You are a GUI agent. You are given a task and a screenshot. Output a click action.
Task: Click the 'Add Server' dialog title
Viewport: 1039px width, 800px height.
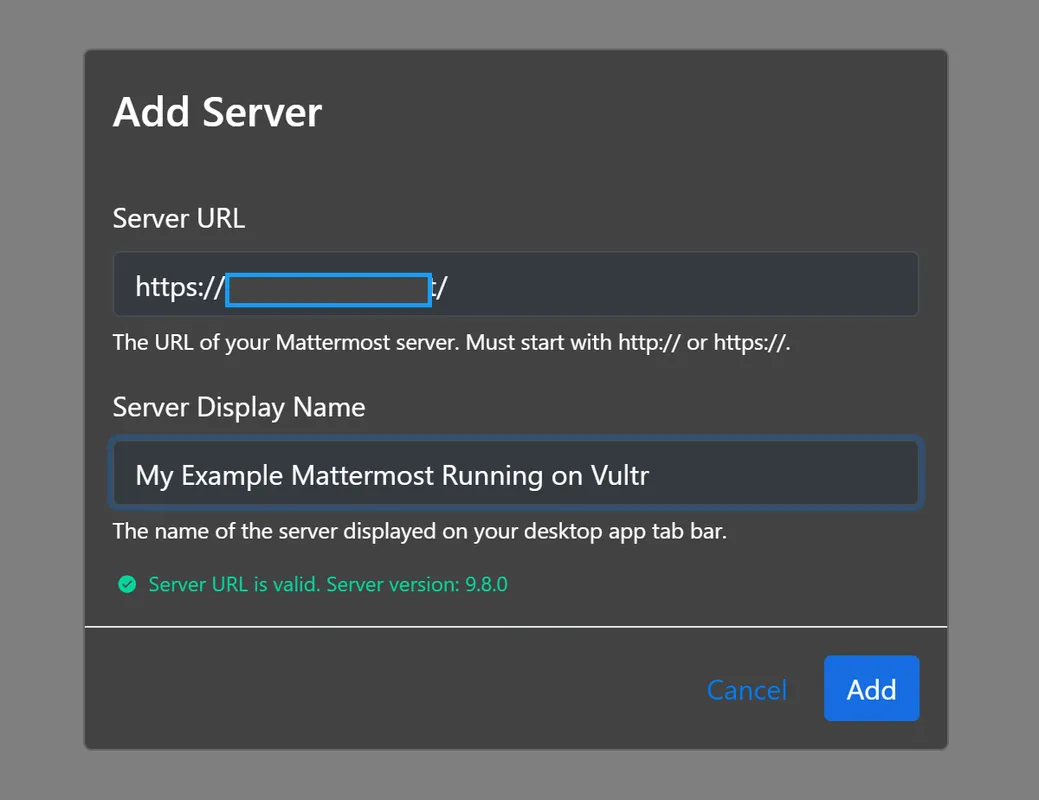(217, 111)
